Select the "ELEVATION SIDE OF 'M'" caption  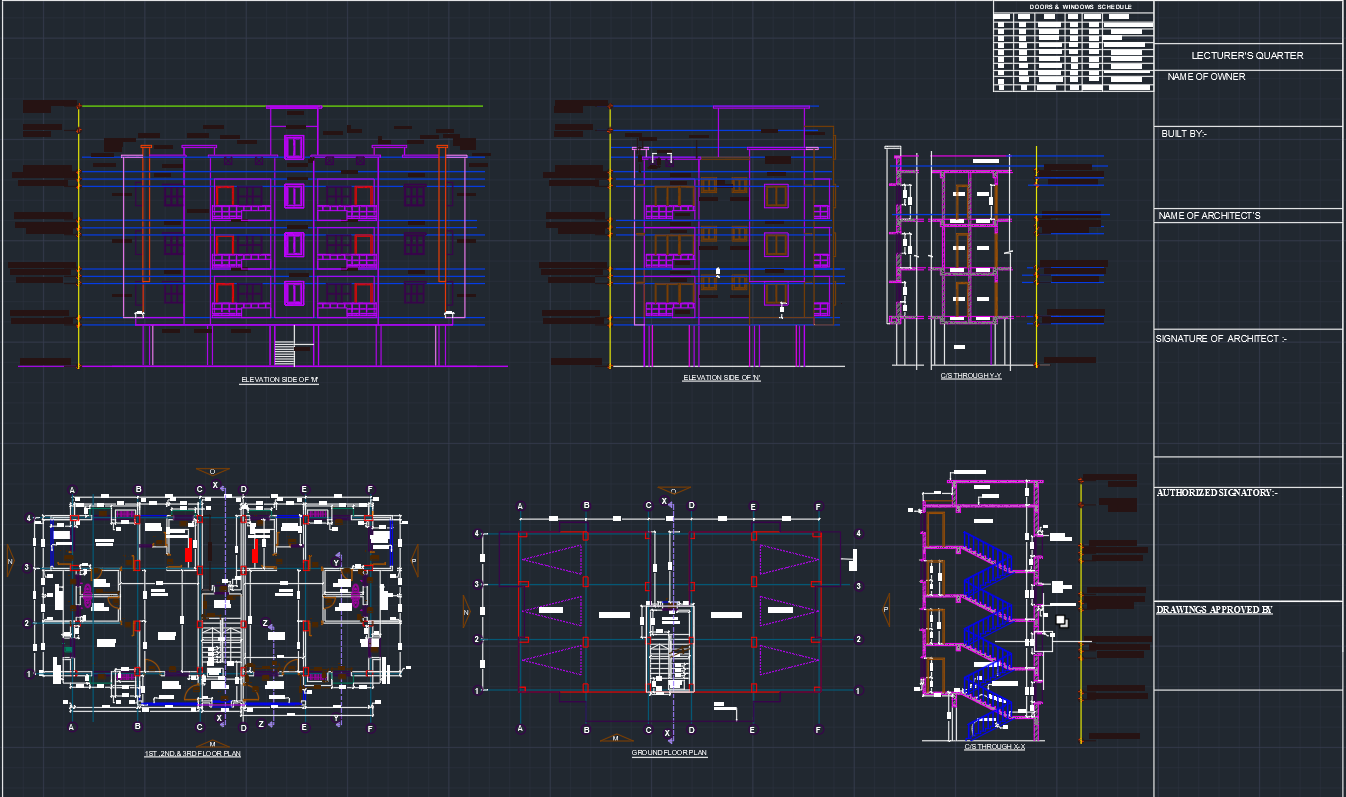(280, 380)
